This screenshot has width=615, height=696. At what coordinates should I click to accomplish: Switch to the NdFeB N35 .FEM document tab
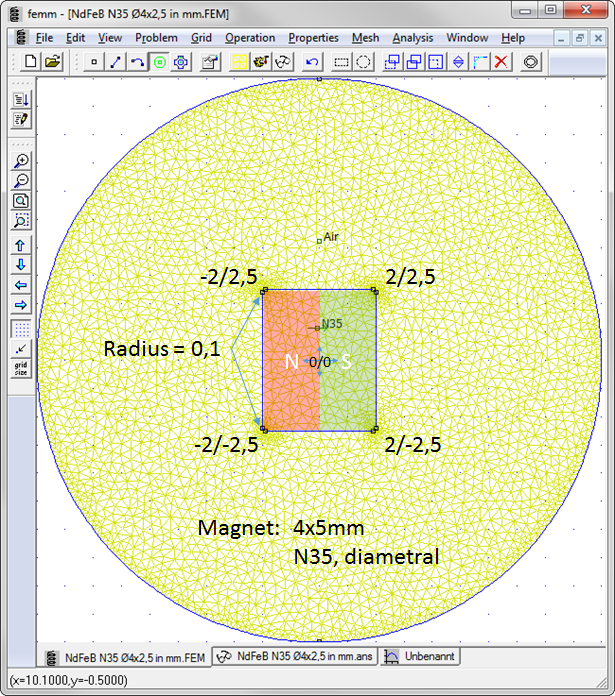pyautogui.click(x=126, y=657)
